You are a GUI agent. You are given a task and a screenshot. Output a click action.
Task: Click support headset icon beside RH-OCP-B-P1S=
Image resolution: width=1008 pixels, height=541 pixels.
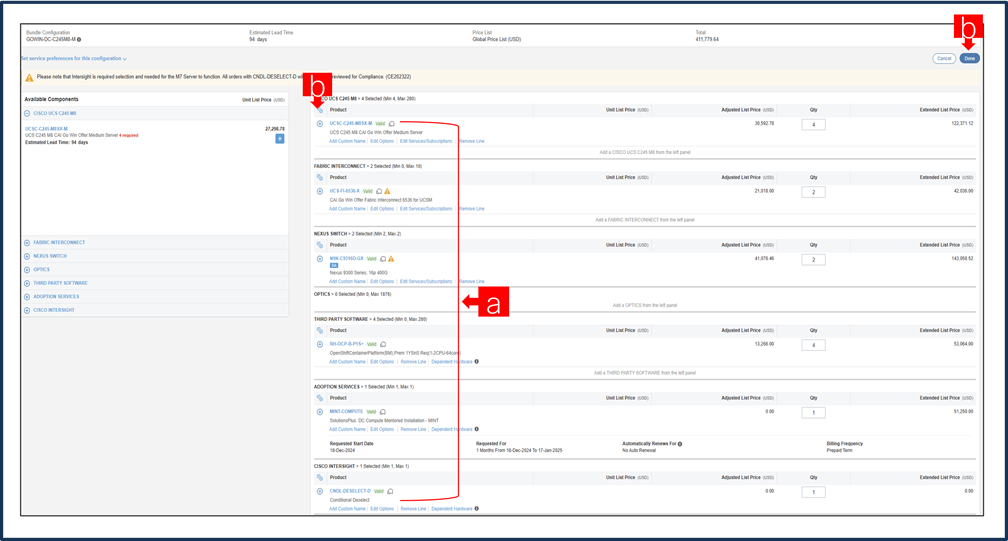coord(383,344)
